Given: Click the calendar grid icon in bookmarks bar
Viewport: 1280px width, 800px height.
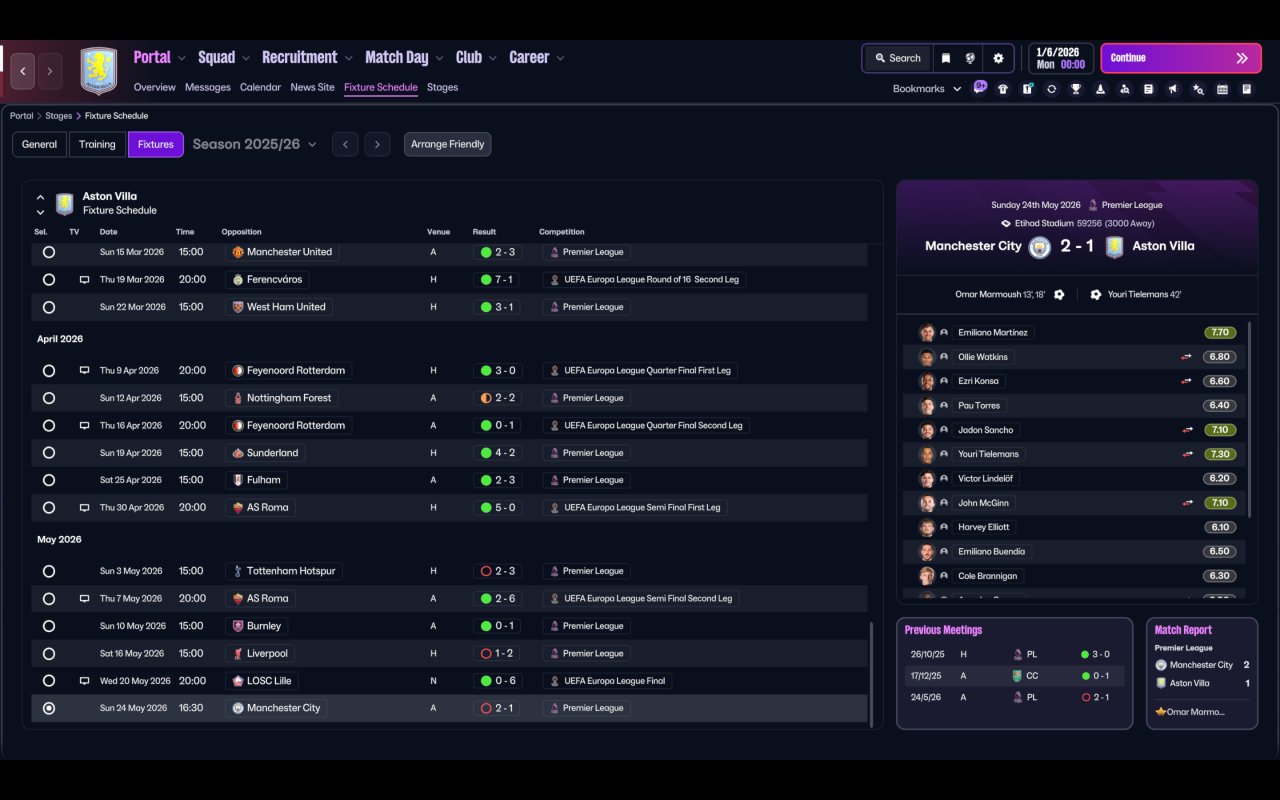Looking at the screenshot, I should 1222,89.
